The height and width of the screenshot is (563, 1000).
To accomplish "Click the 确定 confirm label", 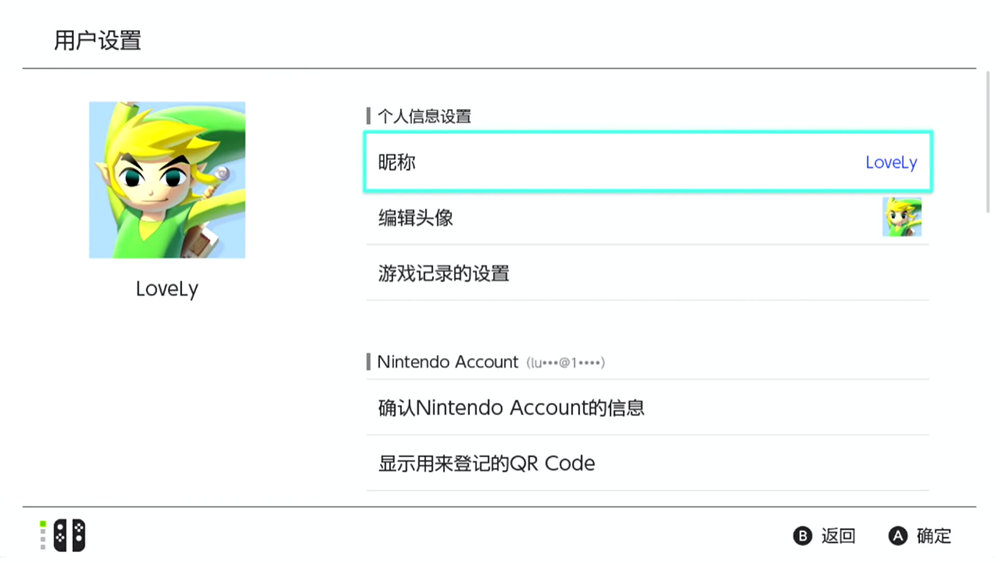I will [934, 536].
